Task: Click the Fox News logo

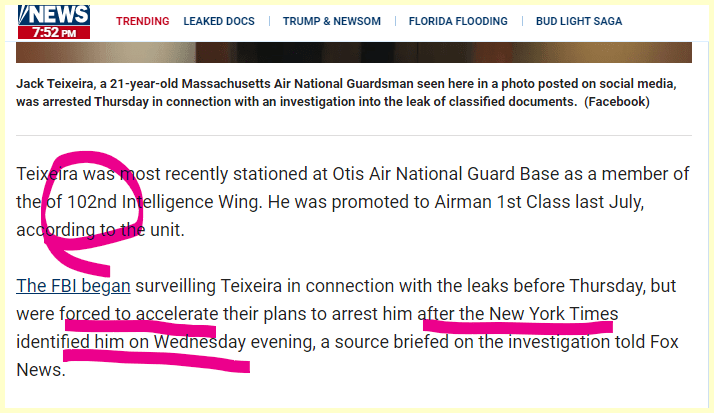Action: (x=53, y=14)
